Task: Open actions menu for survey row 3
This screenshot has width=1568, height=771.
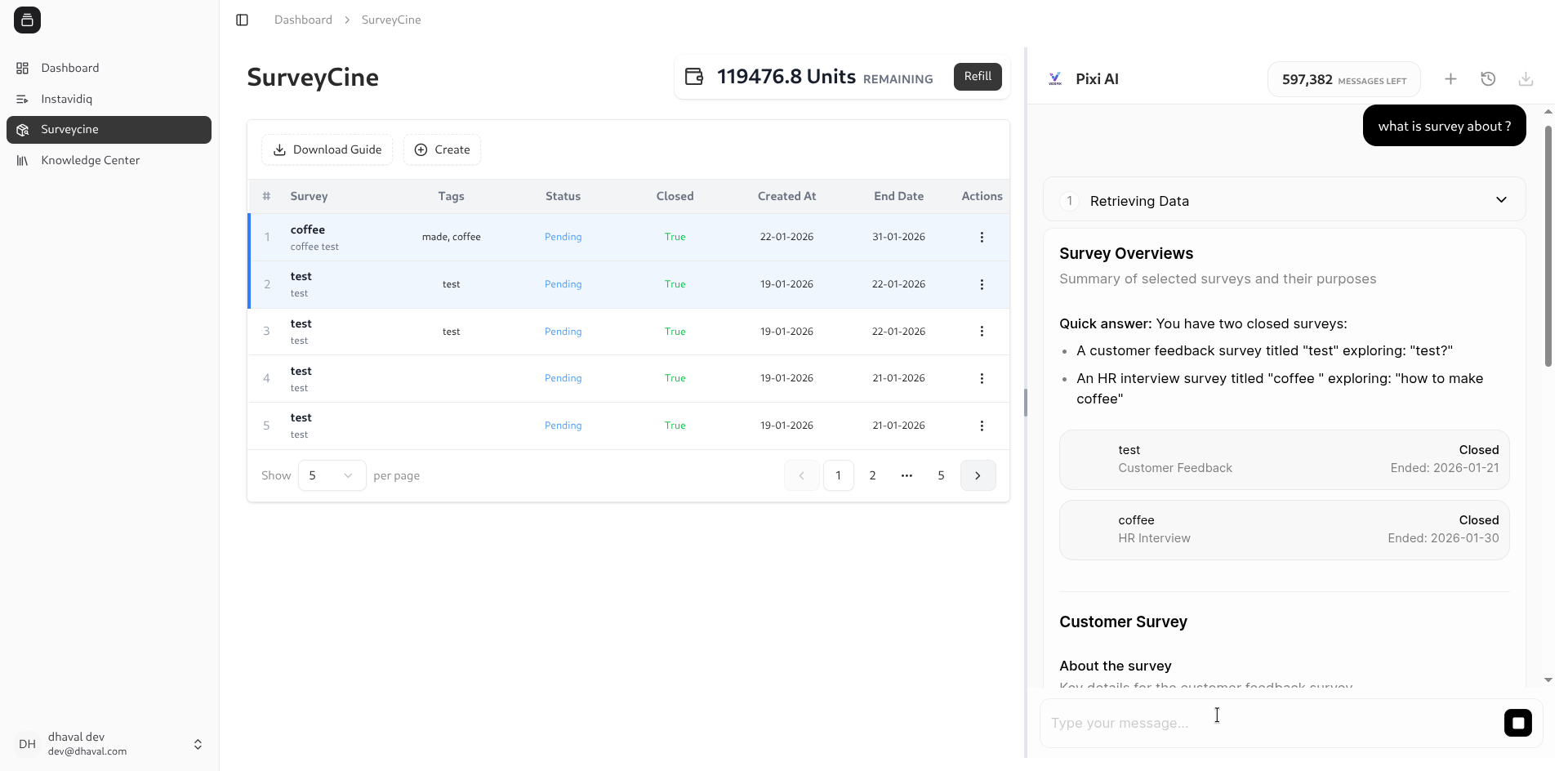Action: click(982, 332)
